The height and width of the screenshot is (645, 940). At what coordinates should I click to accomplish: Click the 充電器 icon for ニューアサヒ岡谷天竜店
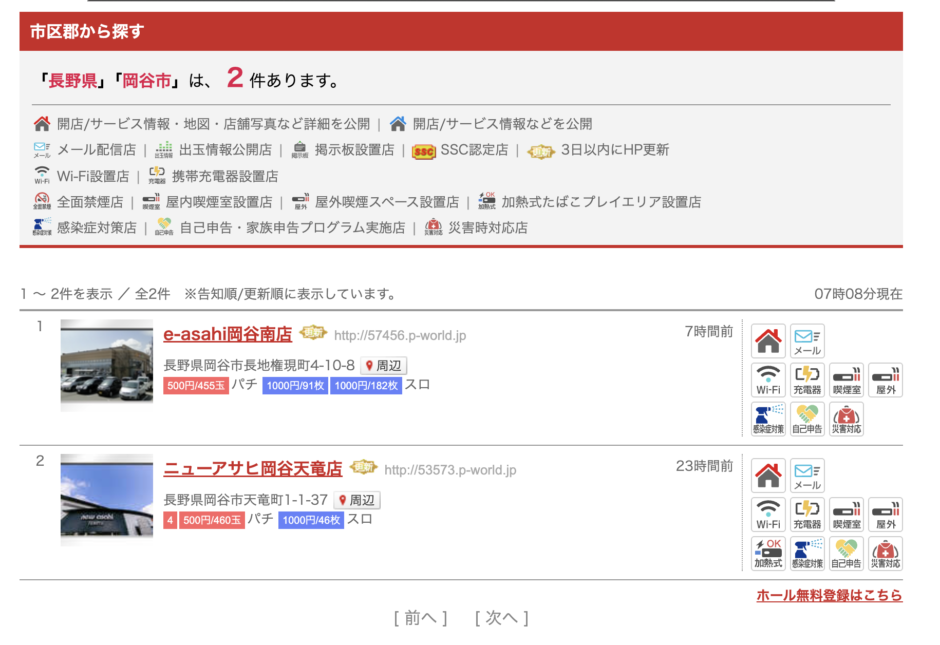pos(807,515)
